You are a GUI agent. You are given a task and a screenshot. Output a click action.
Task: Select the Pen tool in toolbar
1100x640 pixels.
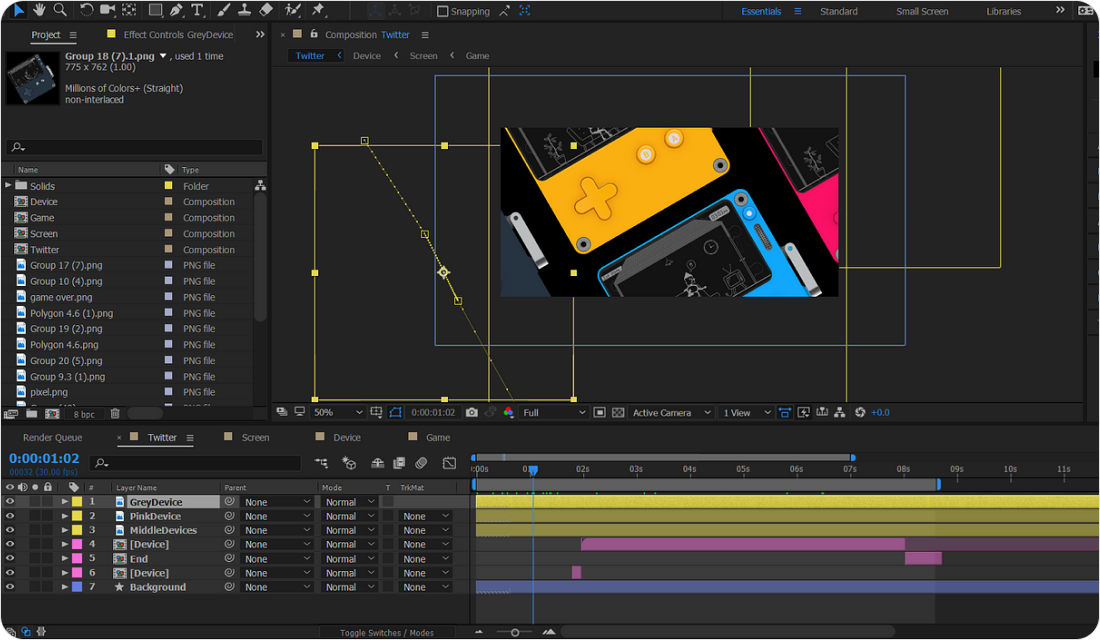(x=176, y=10)
